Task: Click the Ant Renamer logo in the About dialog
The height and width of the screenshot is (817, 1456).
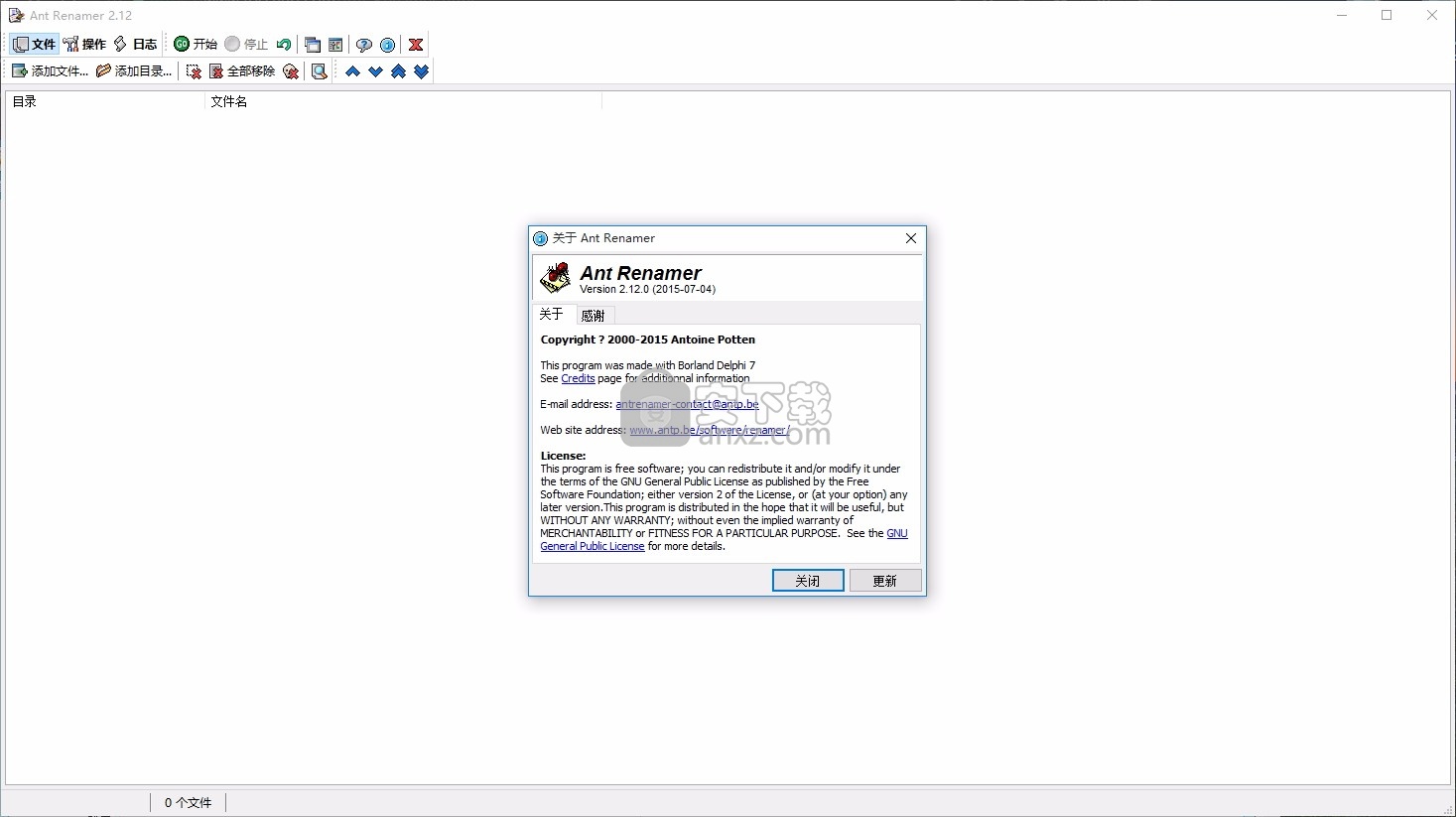Action: coord(555,278)
